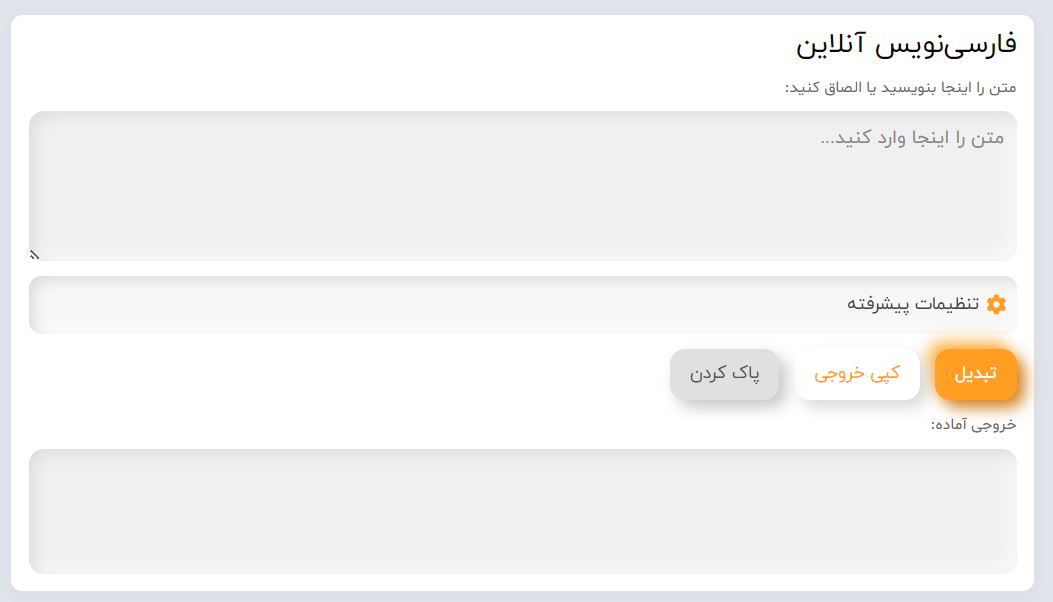The image size is (1053, 602).
Task: Click the "فارسی‌نویس آنلاین" page heading
Action: [x=906, y=44]
